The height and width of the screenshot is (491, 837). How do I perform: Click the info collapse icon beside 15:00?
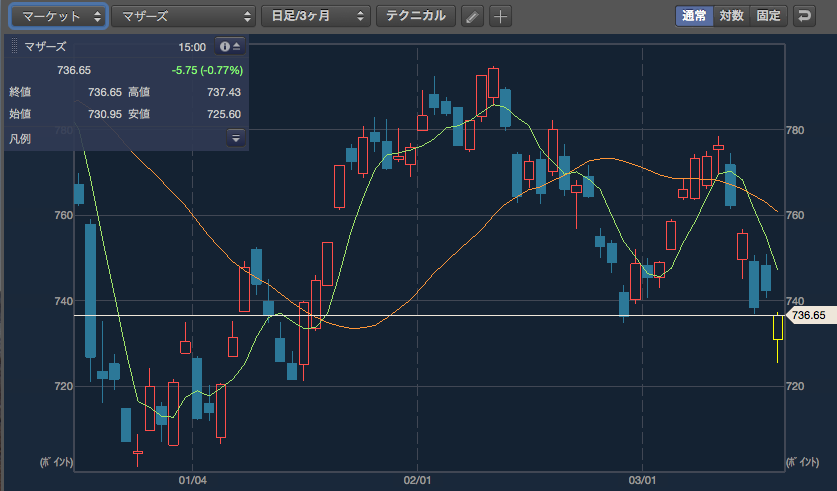(x=230, y=47)
